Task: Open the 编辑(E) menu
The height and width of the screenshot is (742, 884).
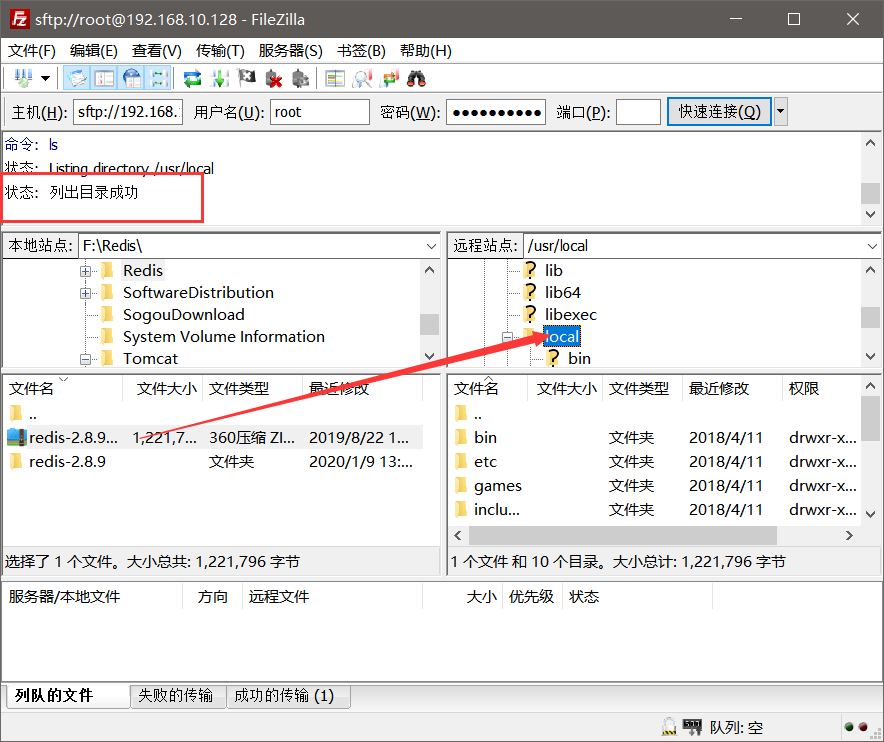Action: click(x=94, y=51)
